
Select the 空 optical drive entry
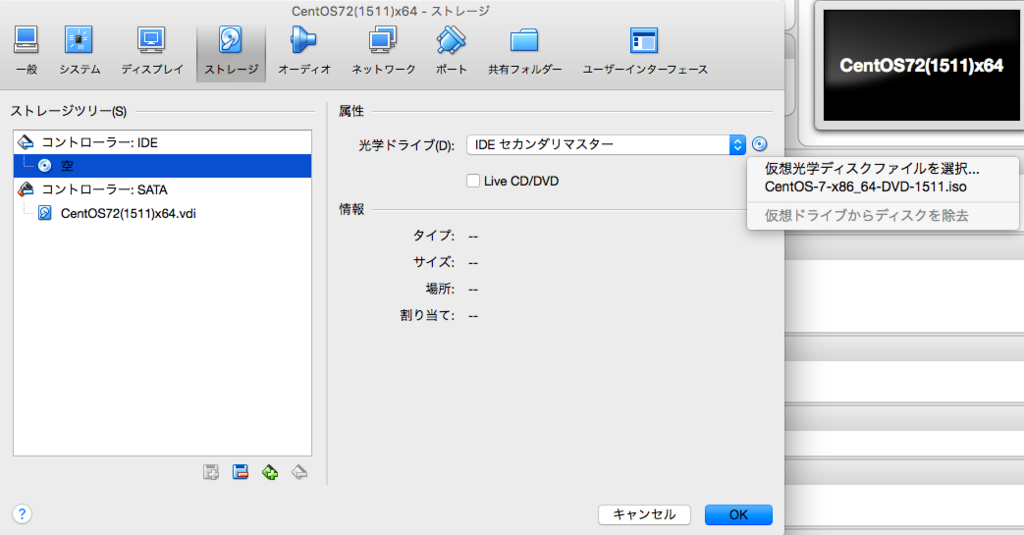coord(162,166)
